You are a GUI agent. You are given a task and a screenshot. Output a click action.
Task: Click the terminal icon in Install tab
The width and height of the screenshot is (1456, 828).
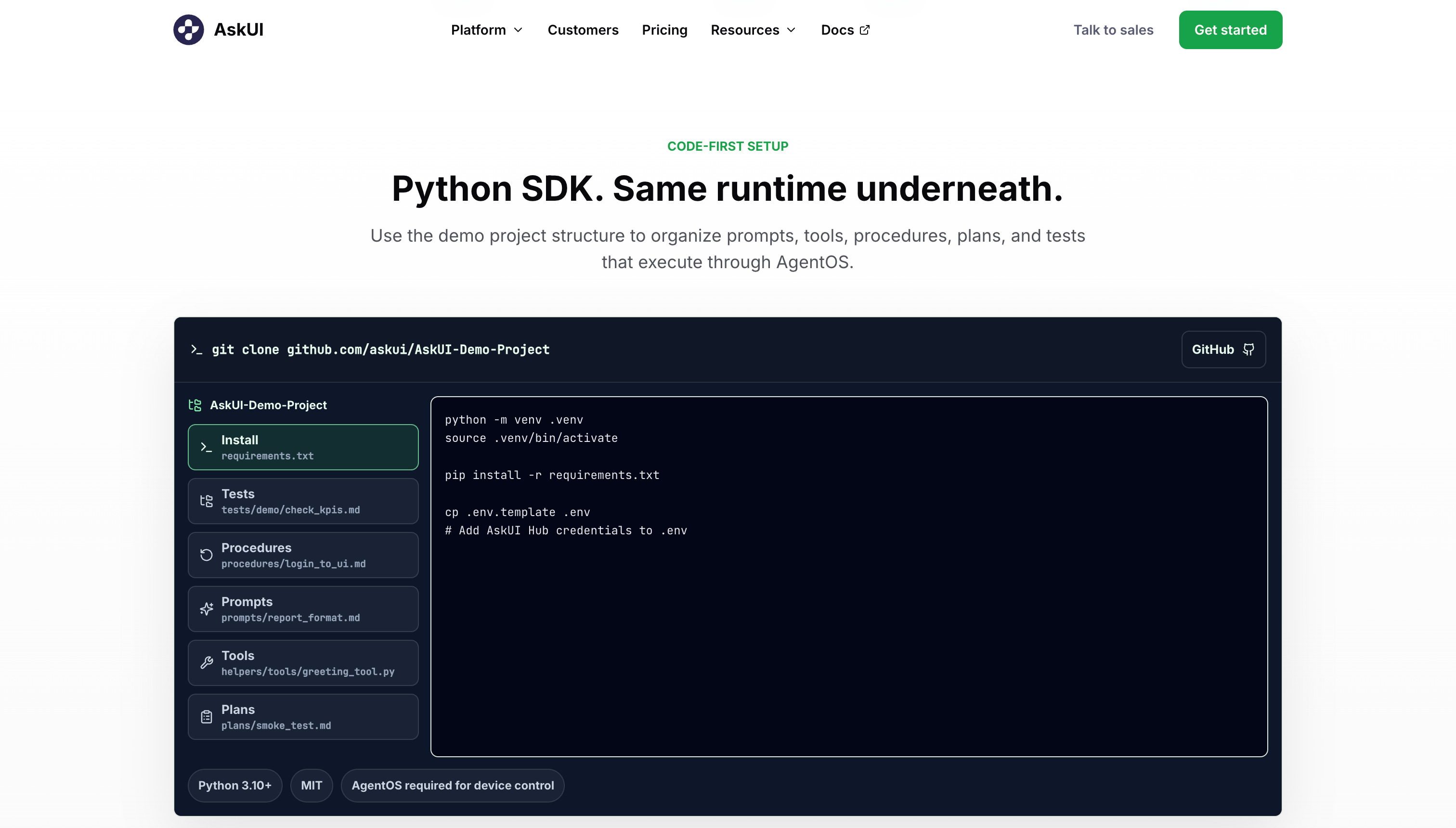(x=207, y=448)
